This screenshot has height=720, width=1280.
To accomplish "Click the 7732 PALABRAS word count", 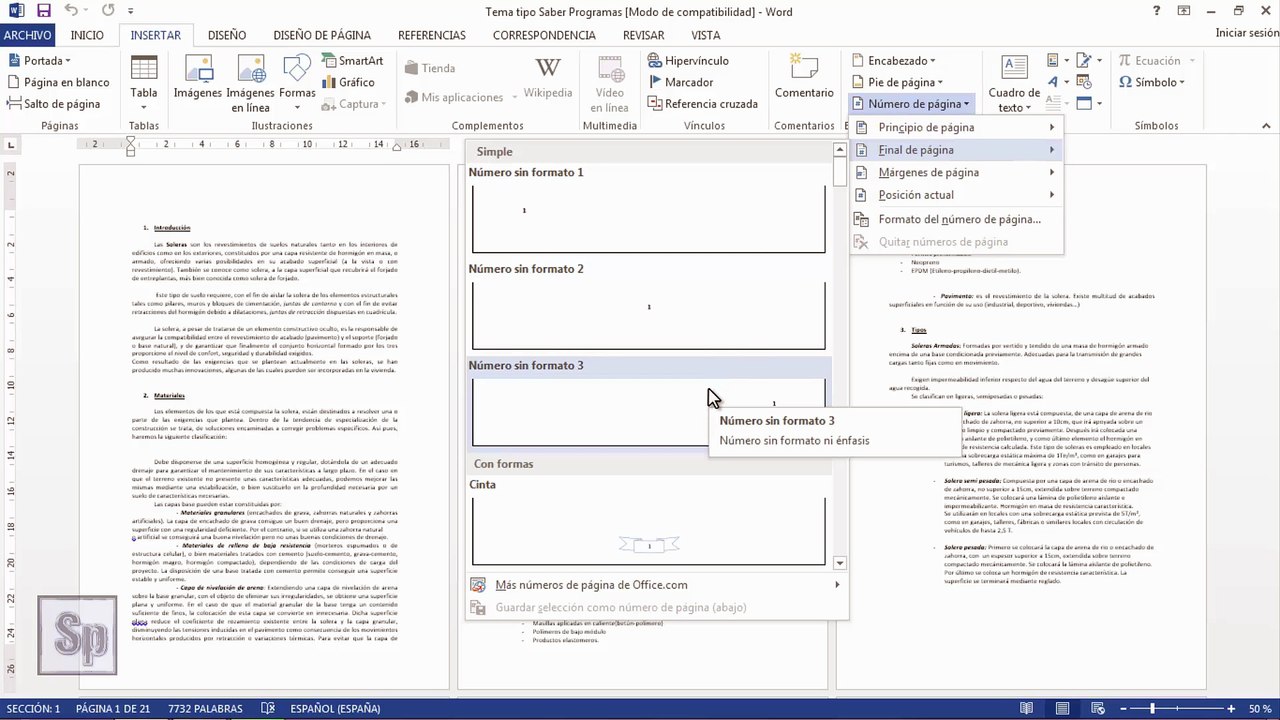I will [205, 709].
